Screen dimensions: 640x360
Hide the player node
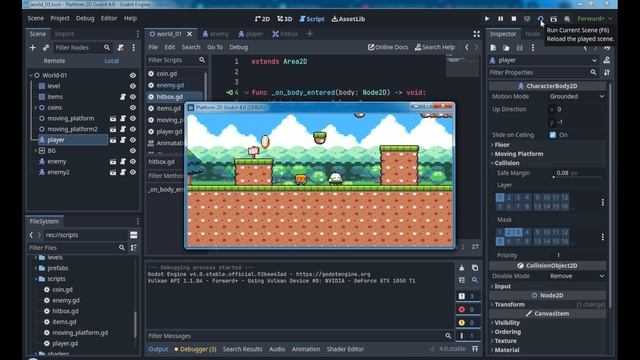click(133, 140)
